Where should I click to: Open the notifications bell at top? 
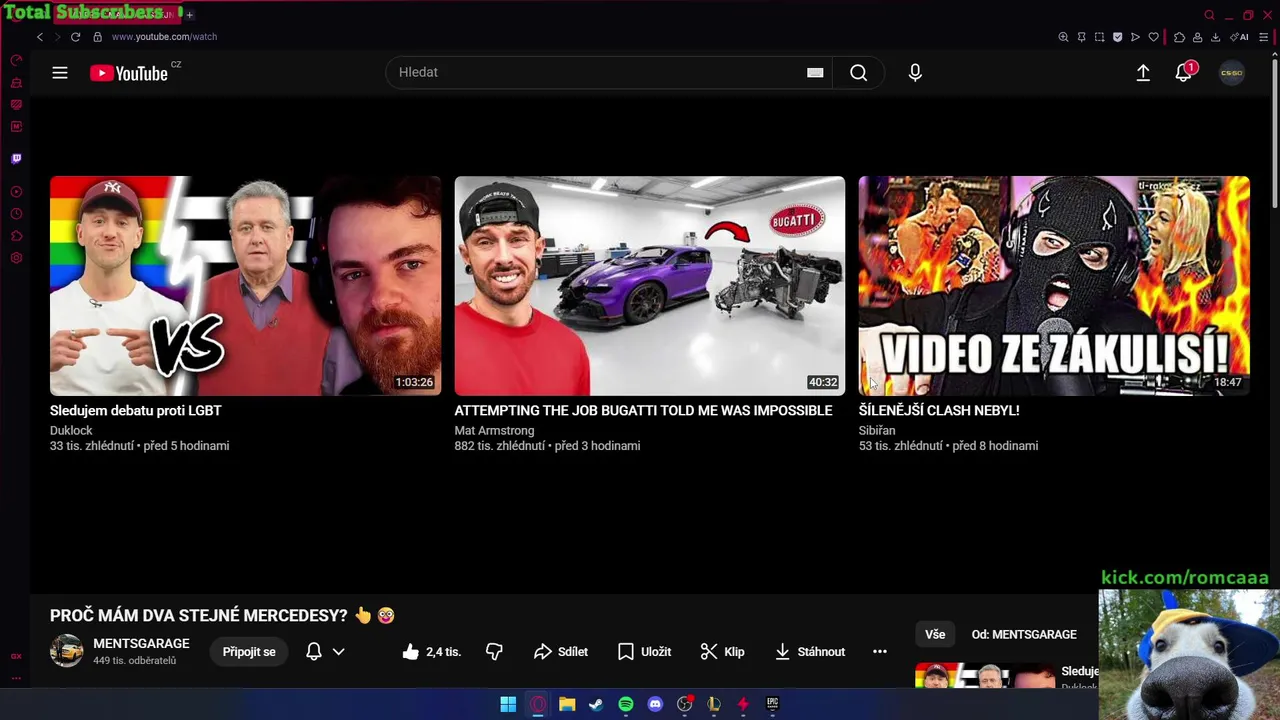pos(1184,73)
